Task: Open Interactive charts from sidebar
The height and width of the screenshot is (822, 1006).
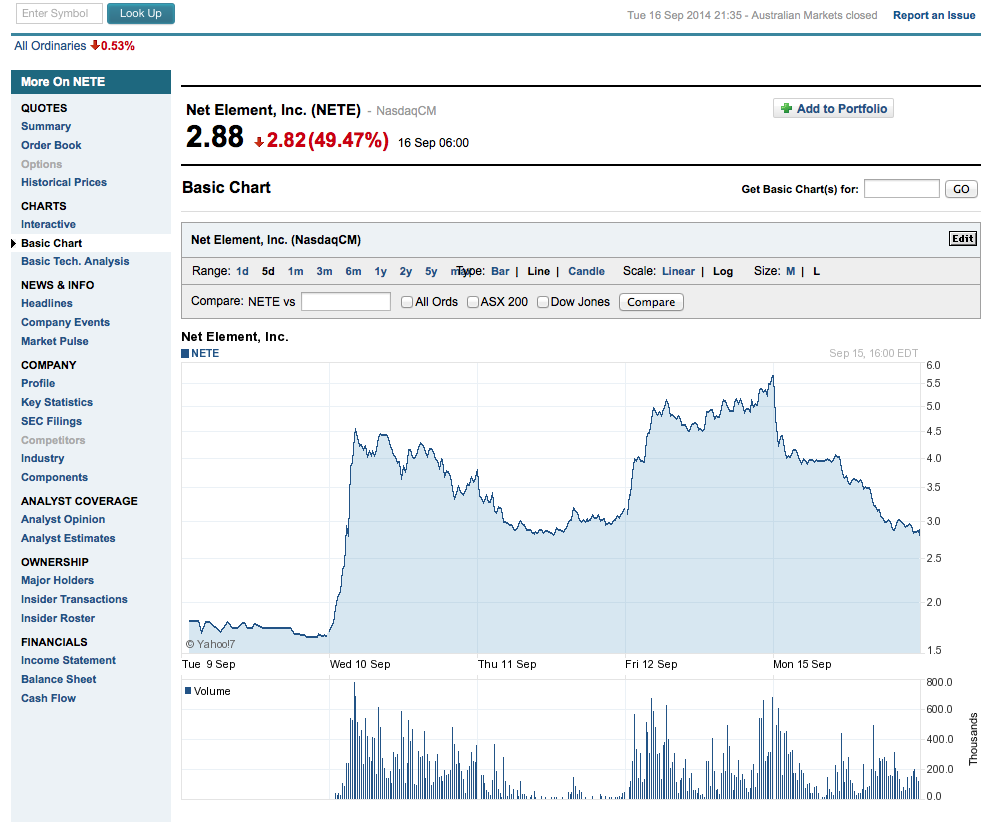Action: coord(48,224)
